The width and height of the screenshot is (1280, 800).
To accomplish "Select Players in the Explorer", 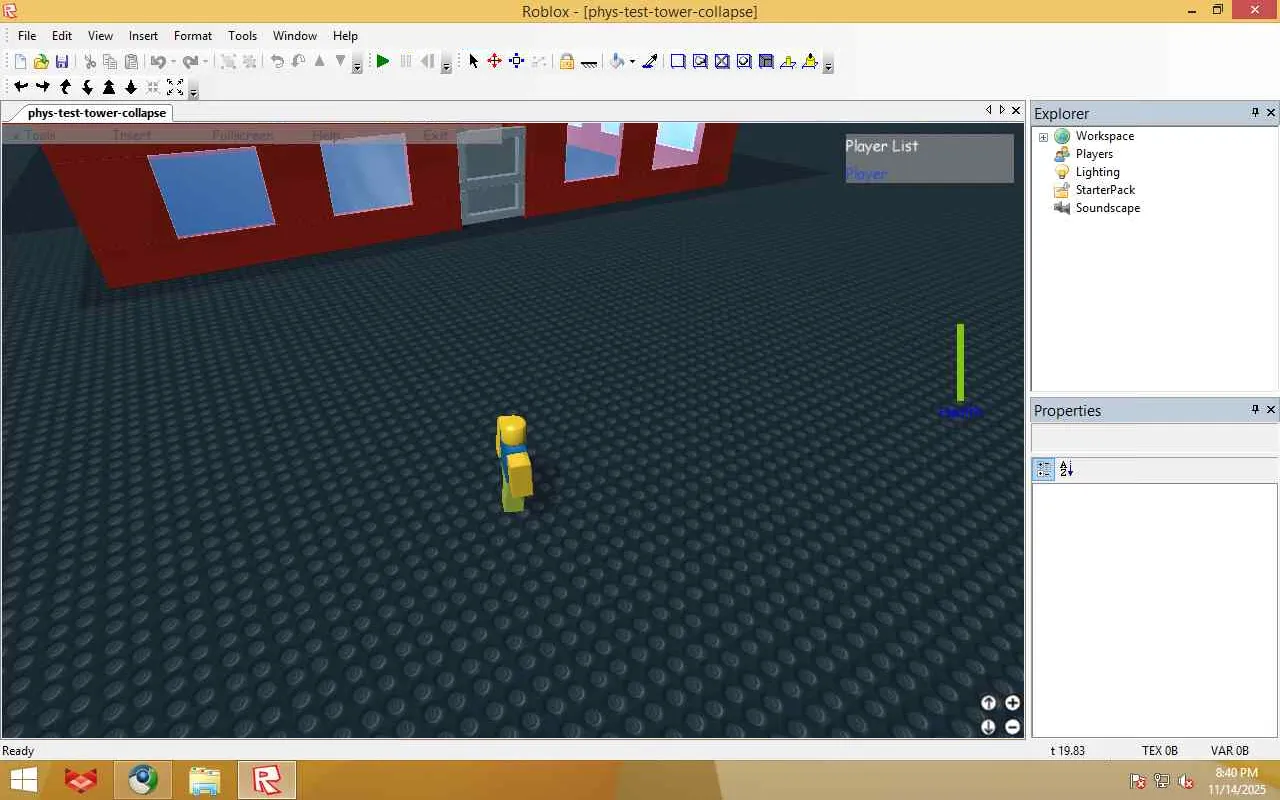I will (x=1094, y=154).
